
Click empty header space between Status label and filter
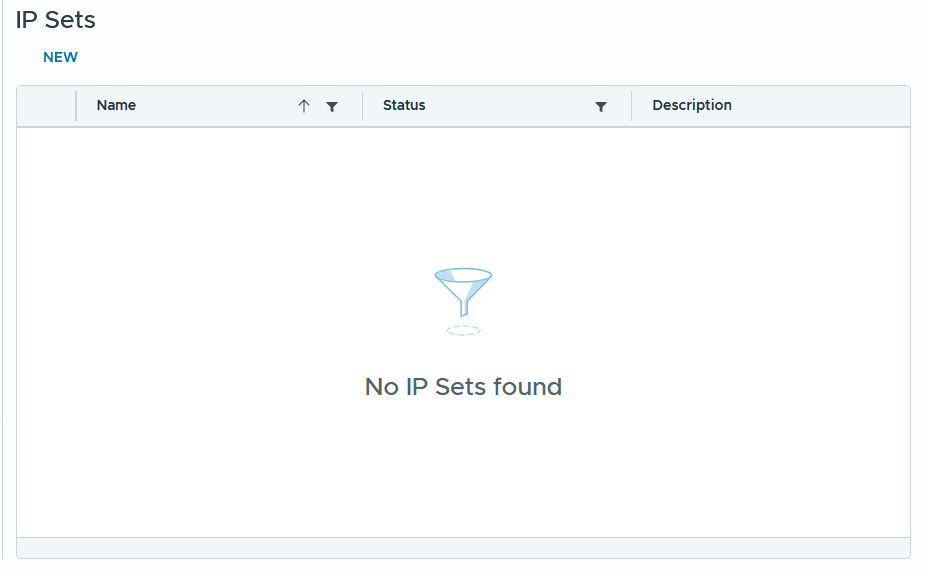tap(510, 106)
